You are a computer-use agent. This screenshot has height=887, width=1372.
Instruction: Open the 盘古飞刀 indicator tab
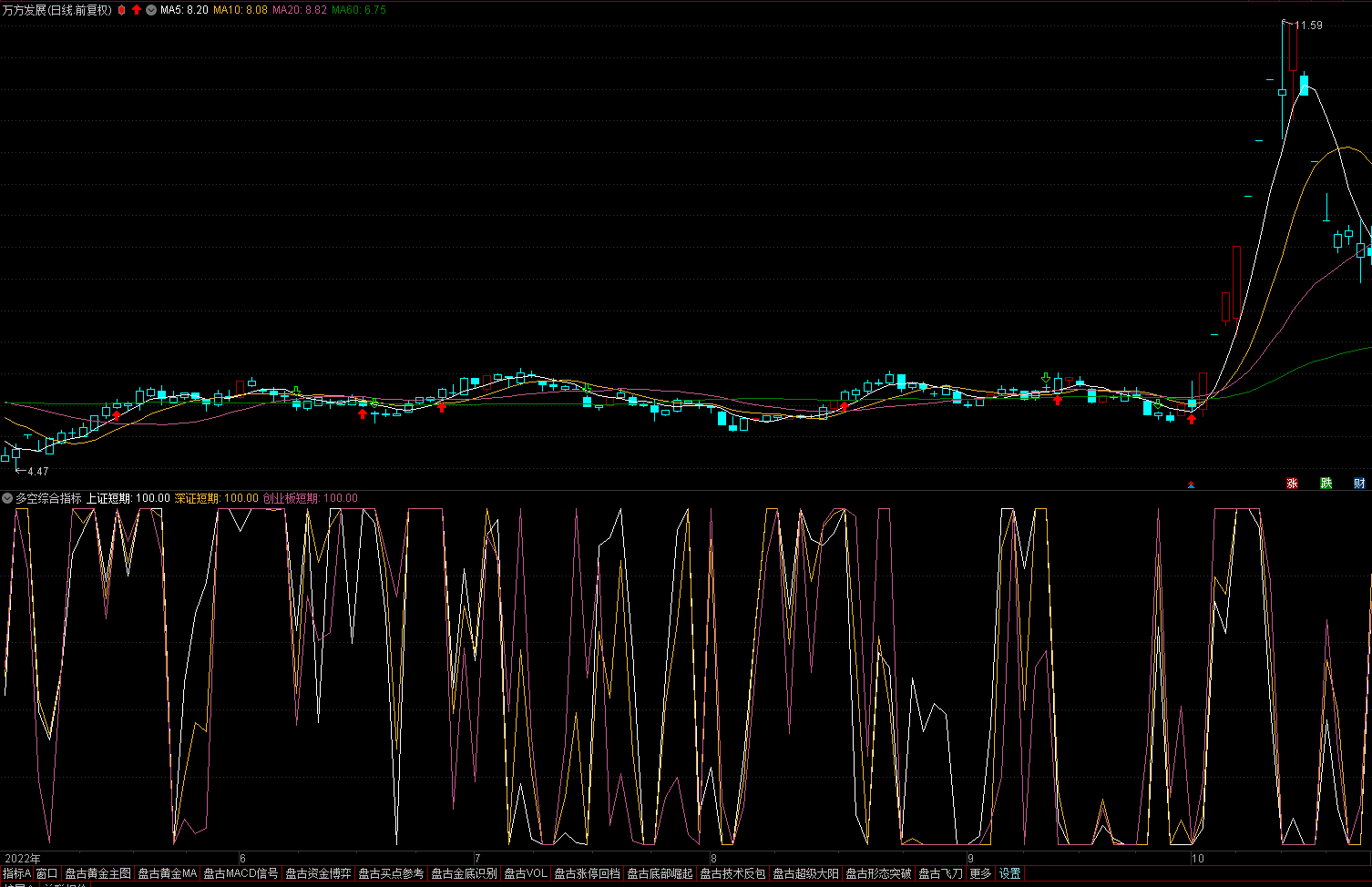tap(940, 873)
